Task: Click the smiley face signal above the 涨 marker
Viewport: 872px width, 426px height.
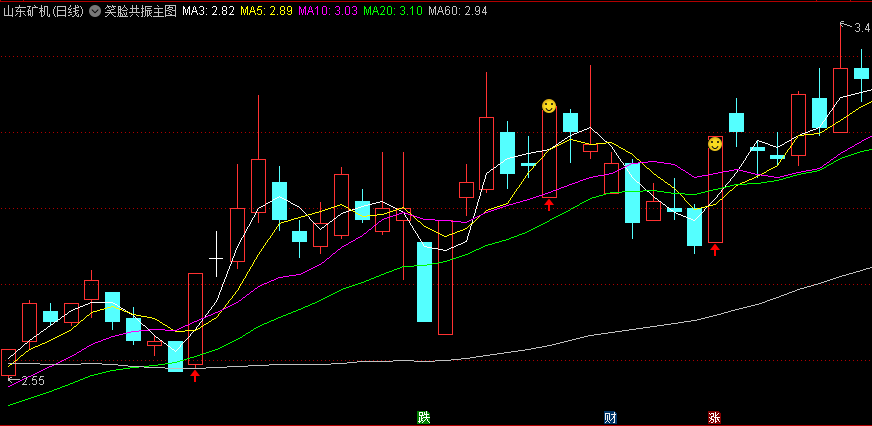Action: pos(715,145)
